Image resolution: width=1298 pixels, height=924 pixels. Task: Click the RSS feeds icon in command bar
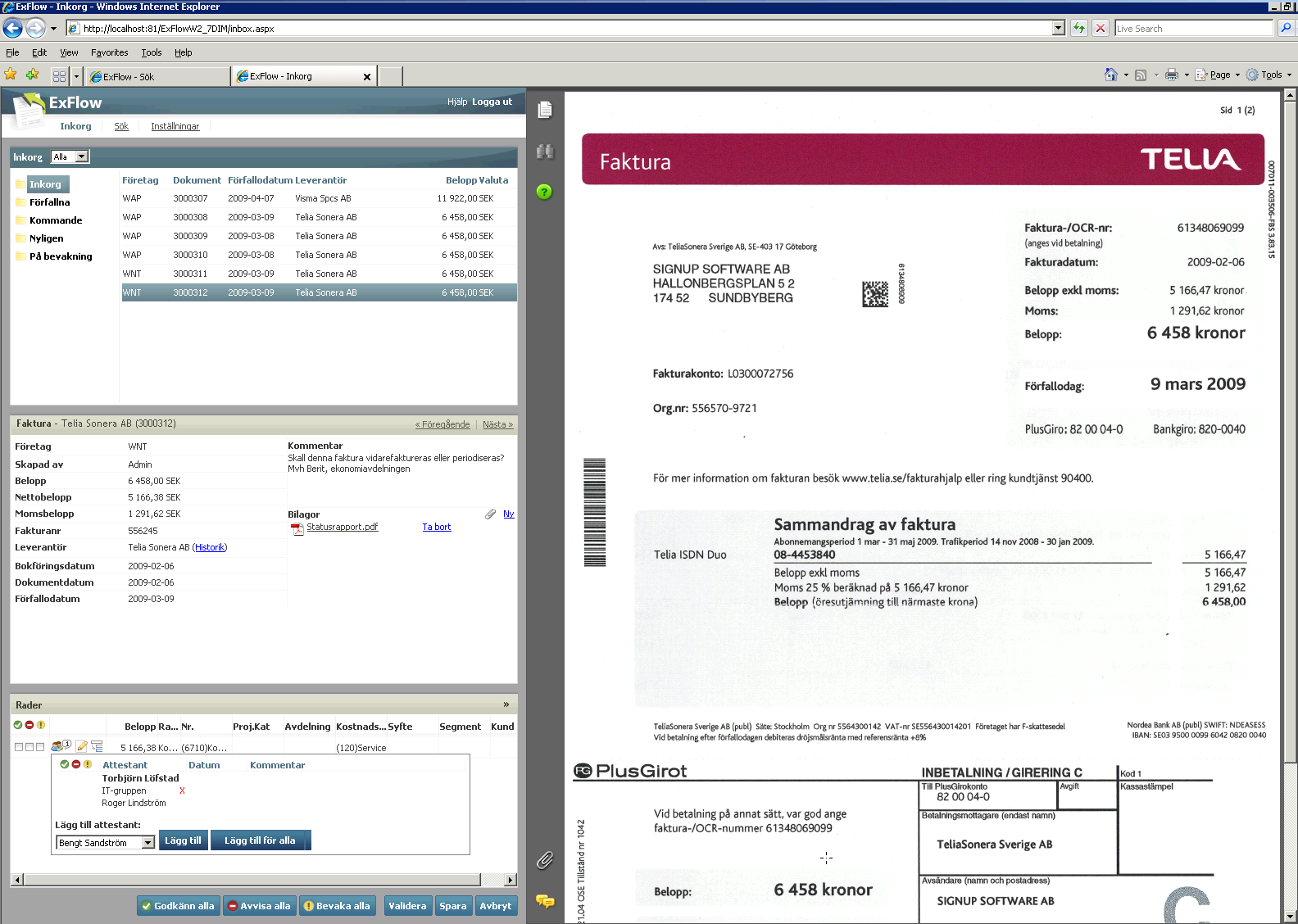(x=1140, y=75)
